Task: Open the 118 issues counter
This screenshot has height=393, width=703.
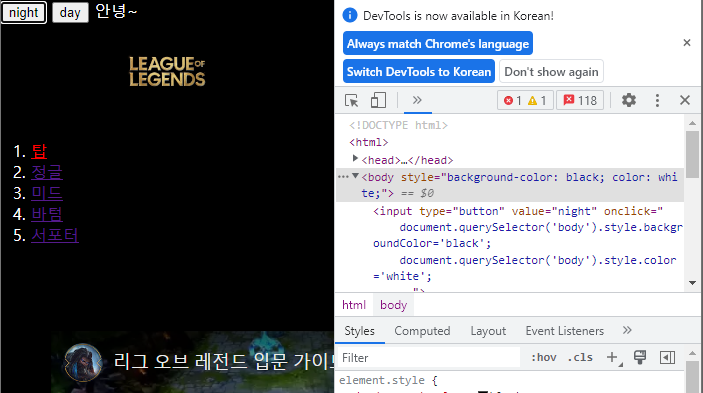Action: (x=580, y=100)
